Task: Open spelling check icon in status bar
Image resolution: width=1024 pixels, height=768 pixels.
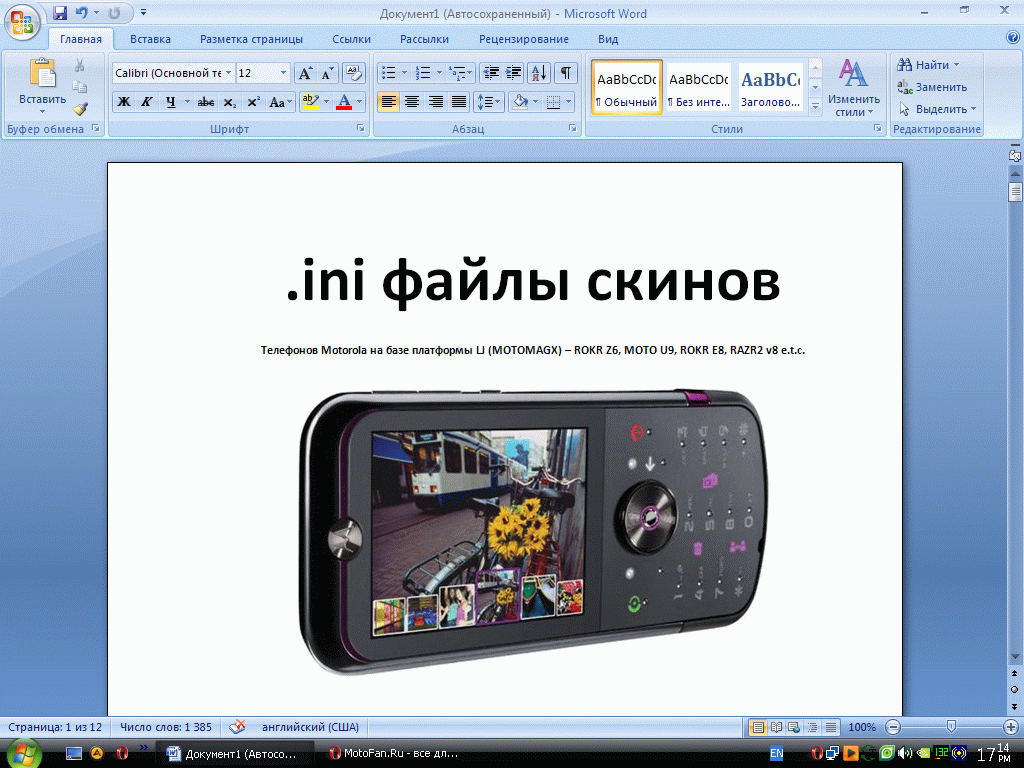Action: pos(237,727)
